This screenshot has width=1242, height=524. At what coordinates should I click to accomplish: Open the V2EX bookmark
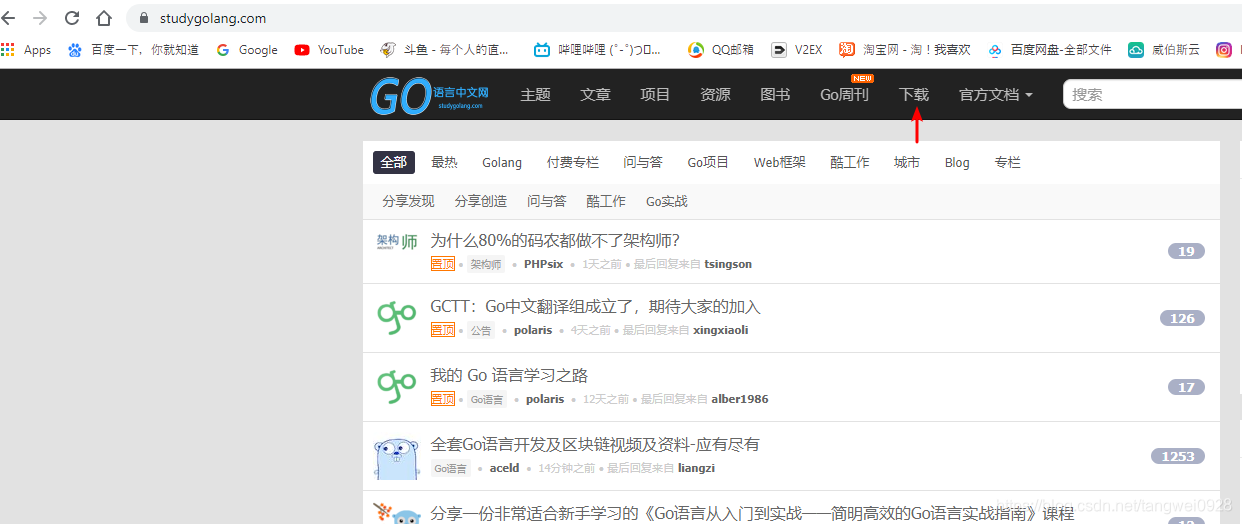[x=796, y=49]
